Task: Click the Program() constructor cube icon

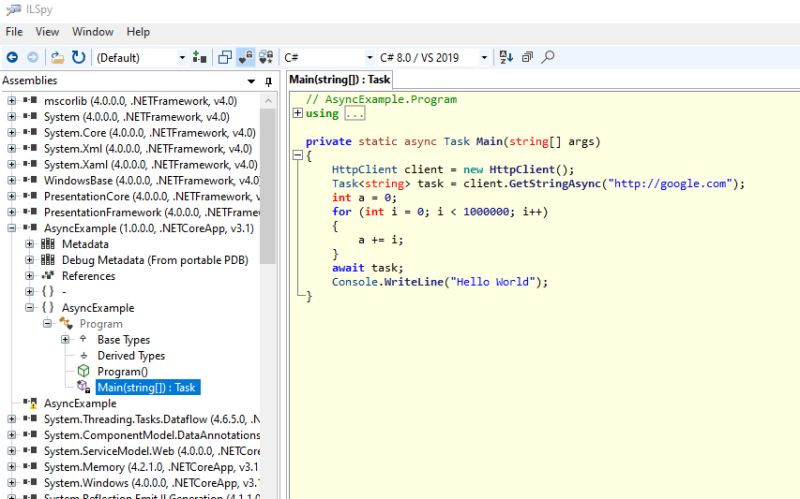Action: click(84, 371)
